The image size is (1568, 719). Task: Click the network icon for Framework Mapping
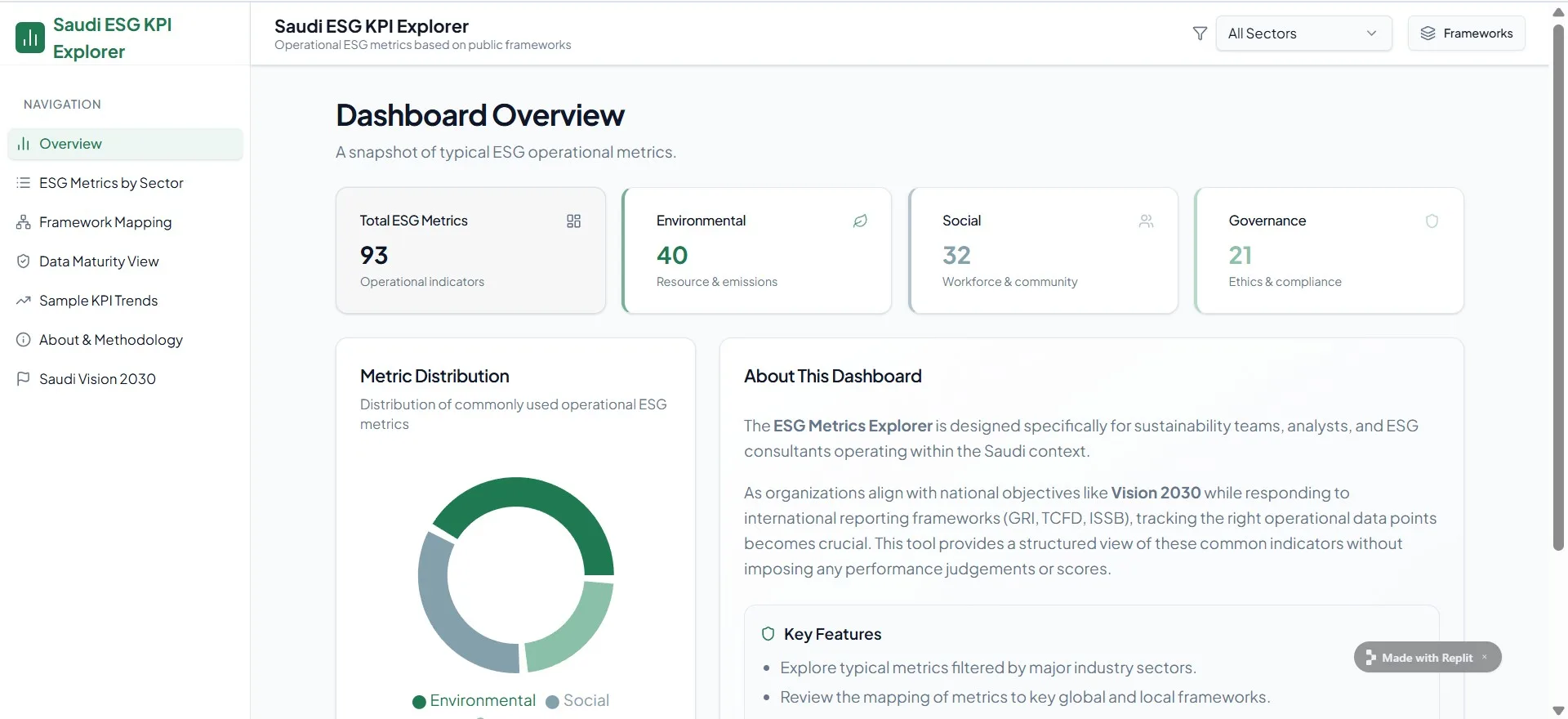coord(24,222)
